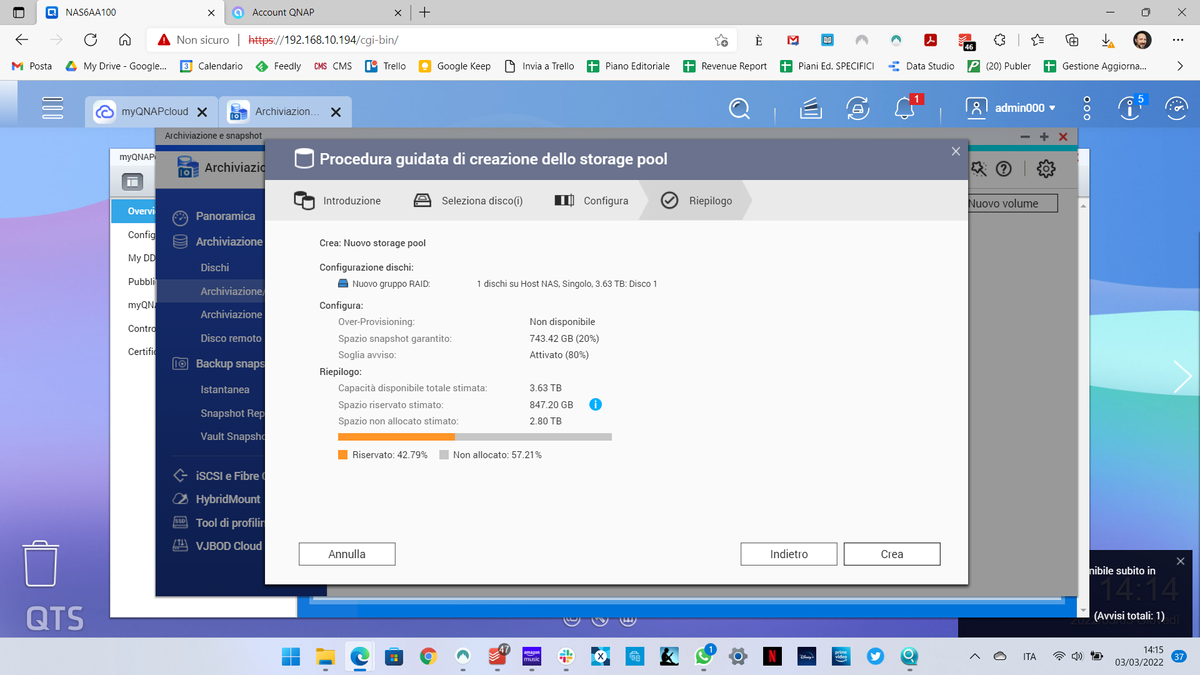Click the Indietro button
1200x675 pixels.
click(x=789, y=554)
